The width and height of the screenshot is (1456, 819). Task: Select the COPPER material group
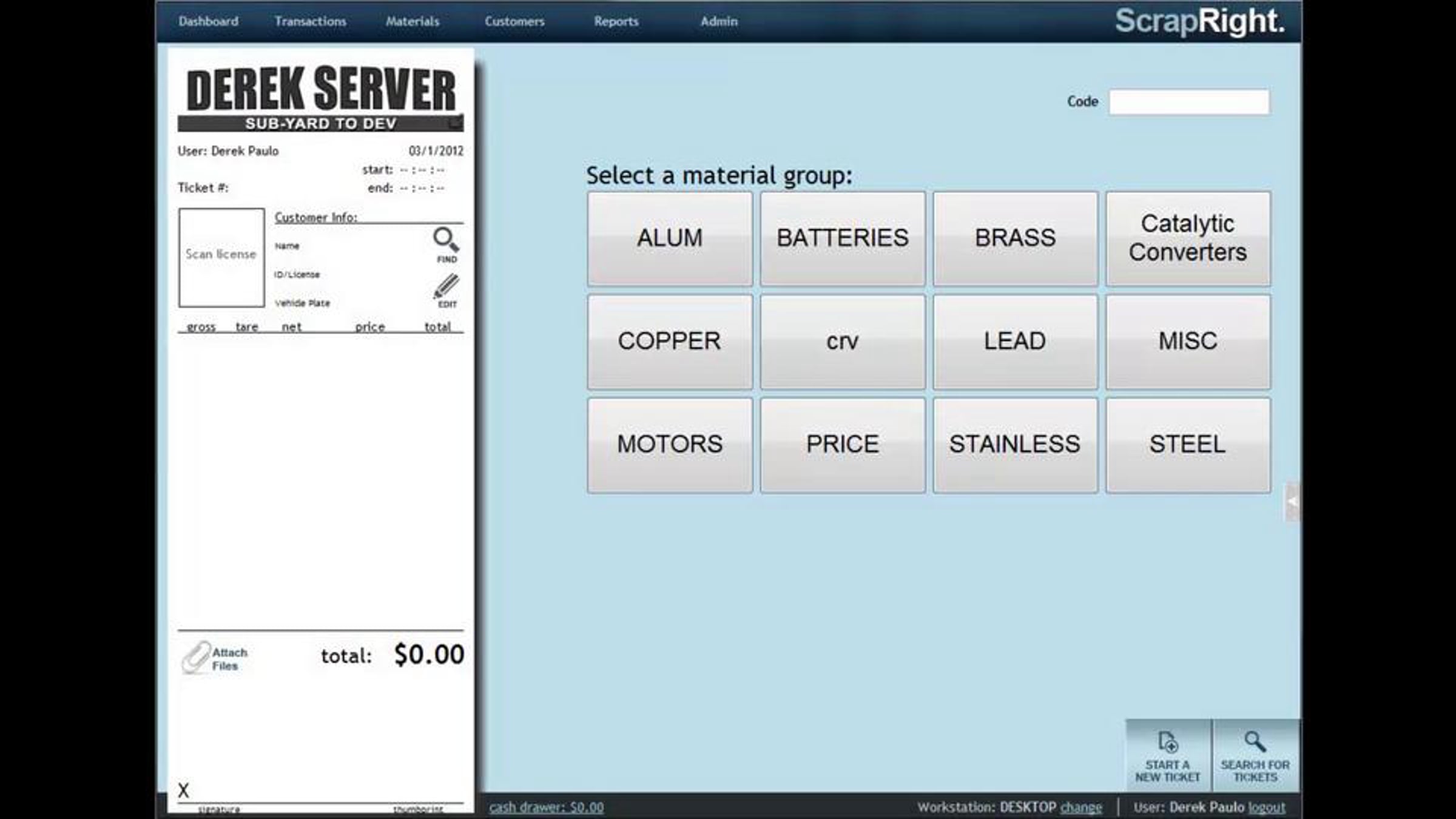point(670,342)
